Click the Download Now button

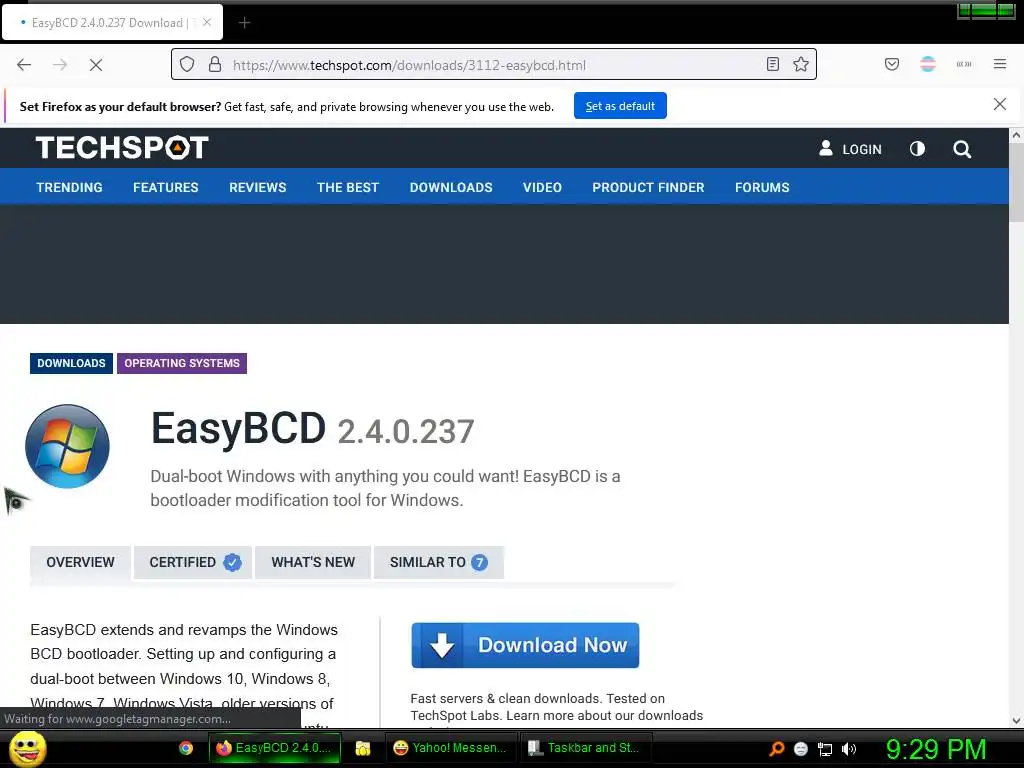pos(525,645)
